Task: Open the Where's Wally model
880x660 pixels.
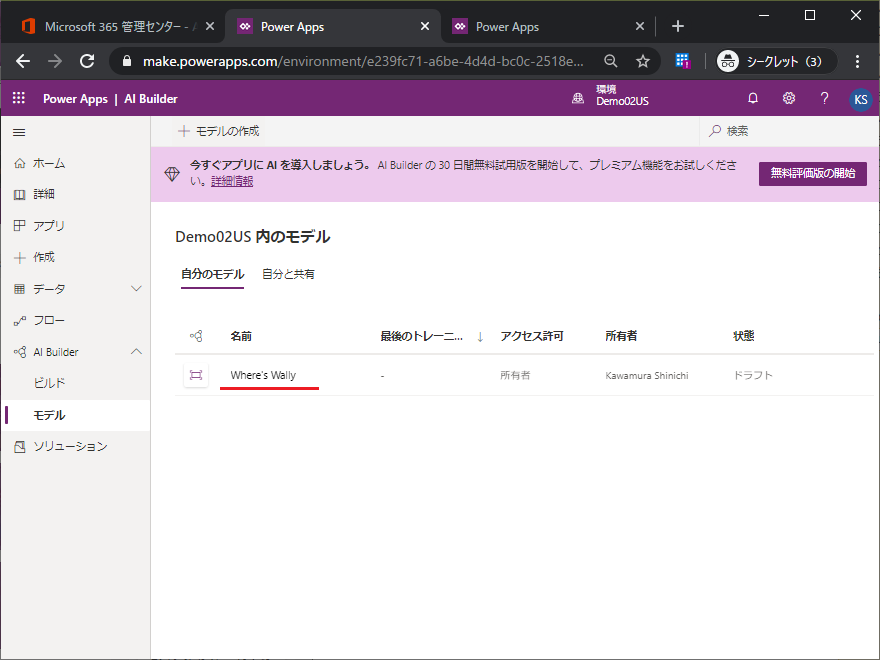Action: 263,375
